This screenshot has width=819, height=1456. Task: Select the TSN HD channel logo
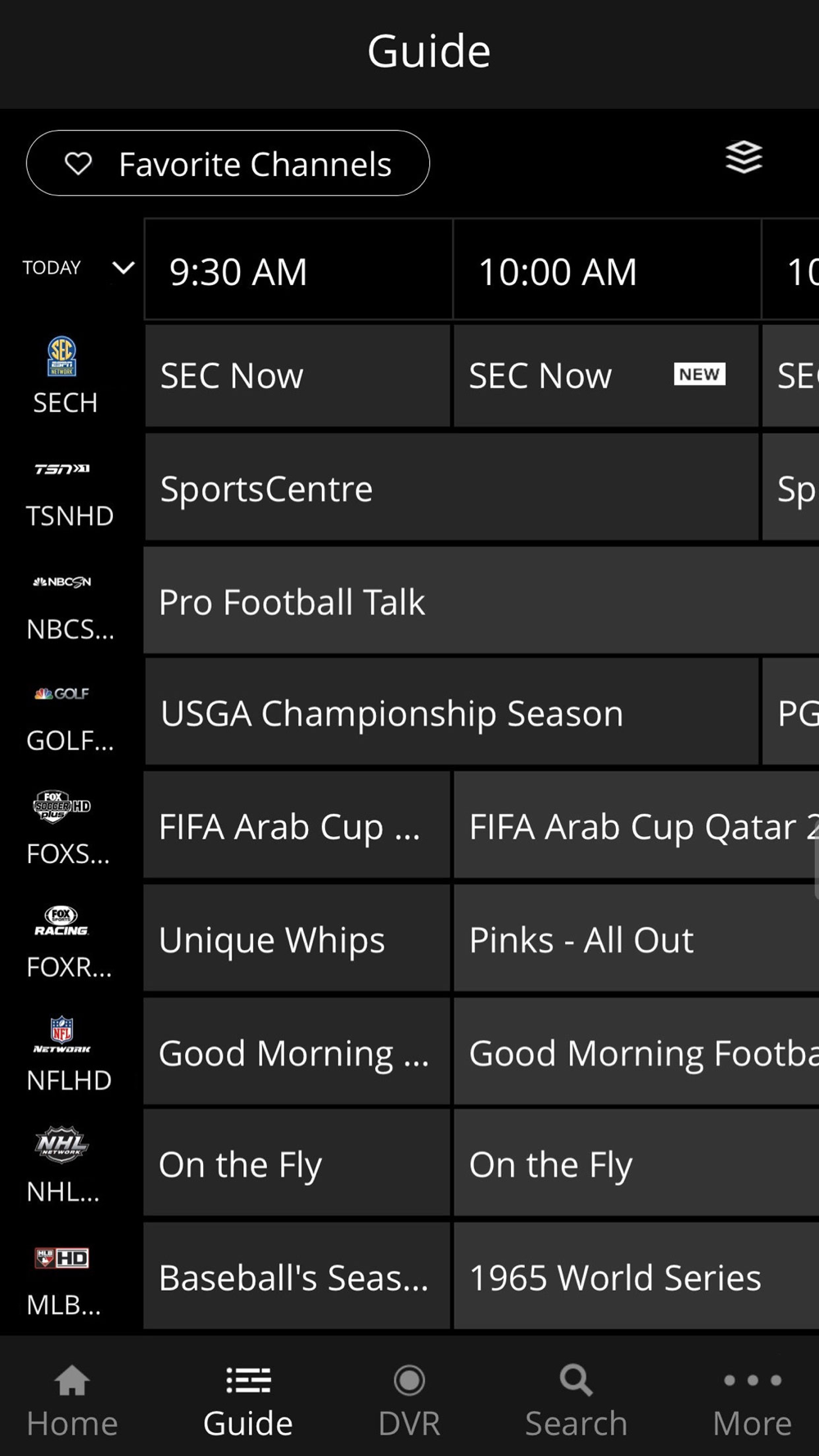pos(62,469)
